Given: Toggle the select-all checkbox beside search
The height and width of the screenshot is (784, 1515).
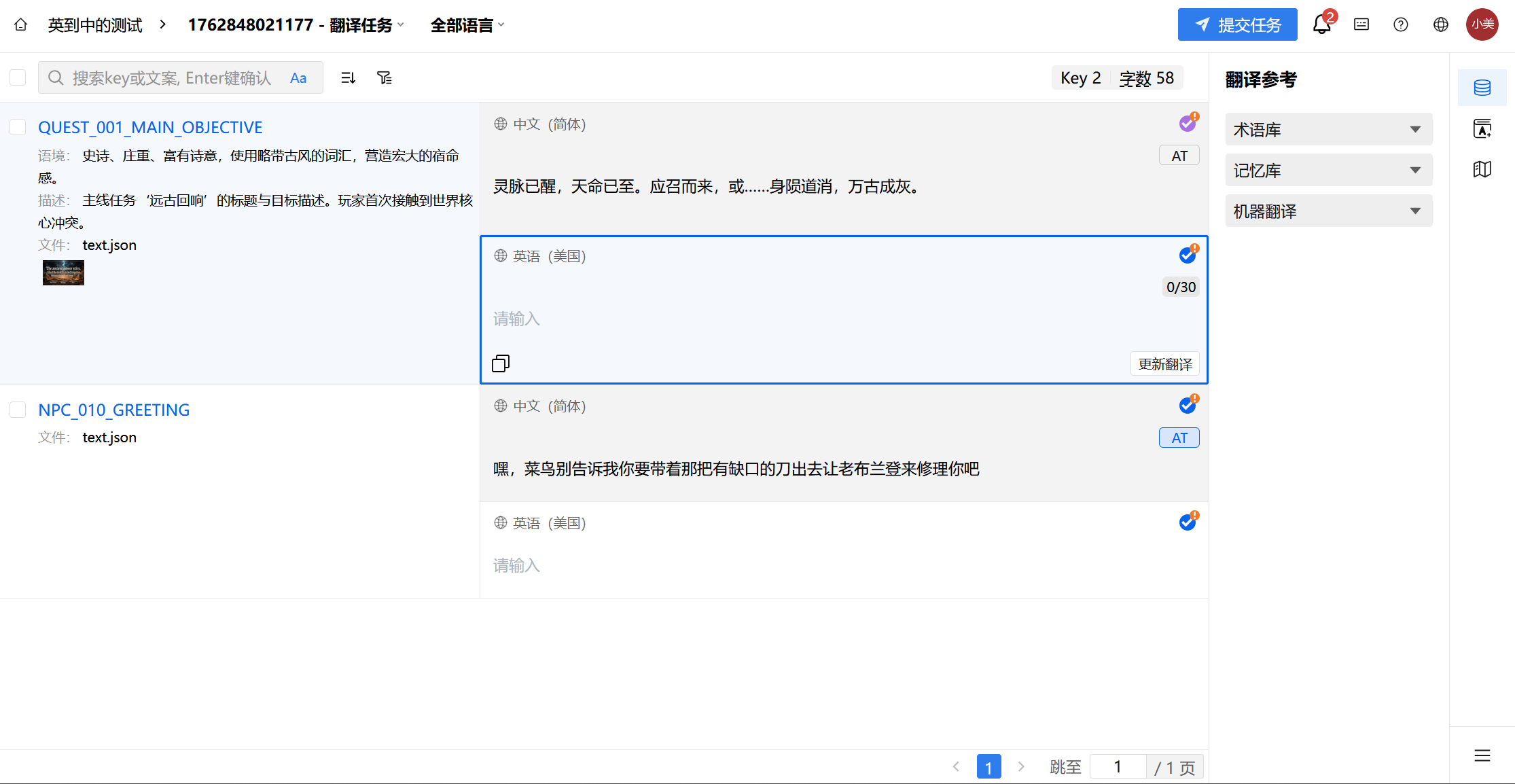Looking at the screenshot, I should pyautogui.click(x=18, y=78).
